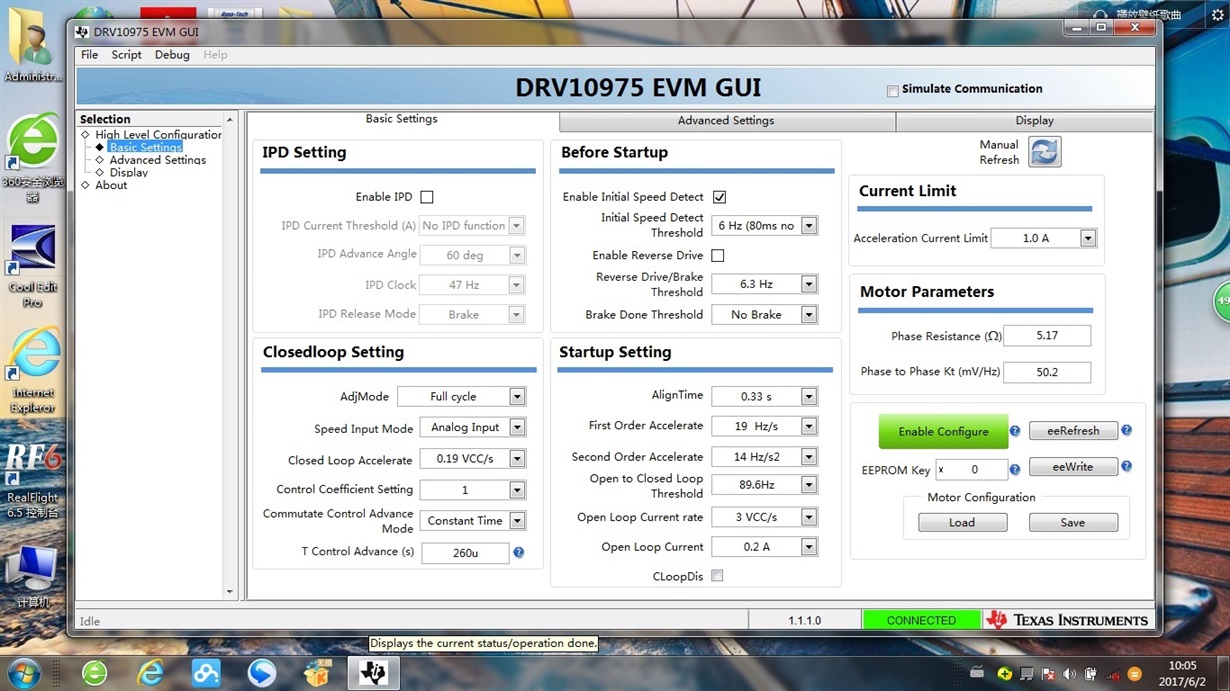The width and height of the screenshot is (1230, 691).
Task: Select the Basic Settings tab
Action: pos(401,119)
